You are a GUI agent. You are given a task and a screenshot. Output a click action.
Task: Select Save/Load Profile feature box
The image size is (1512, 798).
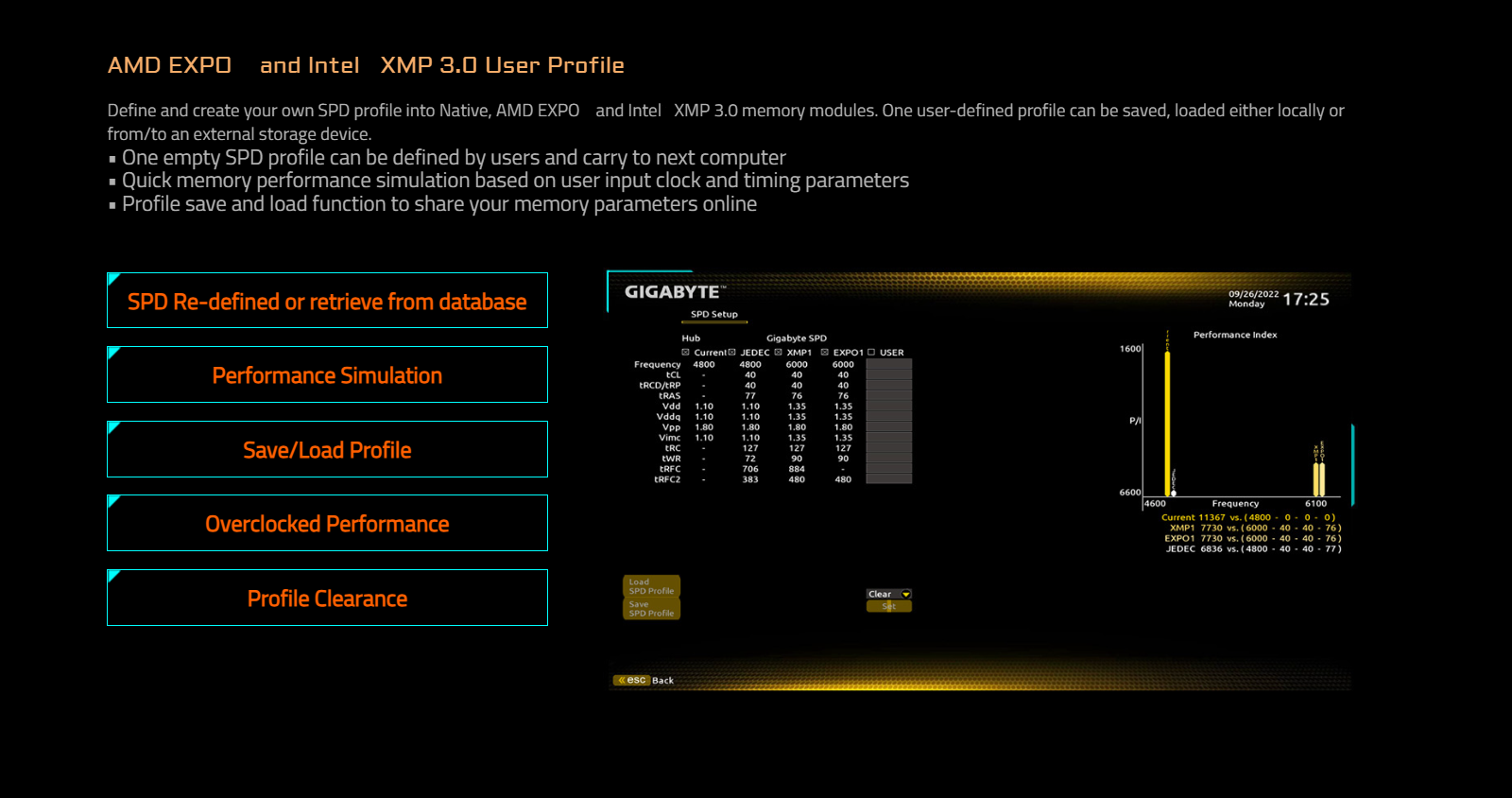(327, 450)
